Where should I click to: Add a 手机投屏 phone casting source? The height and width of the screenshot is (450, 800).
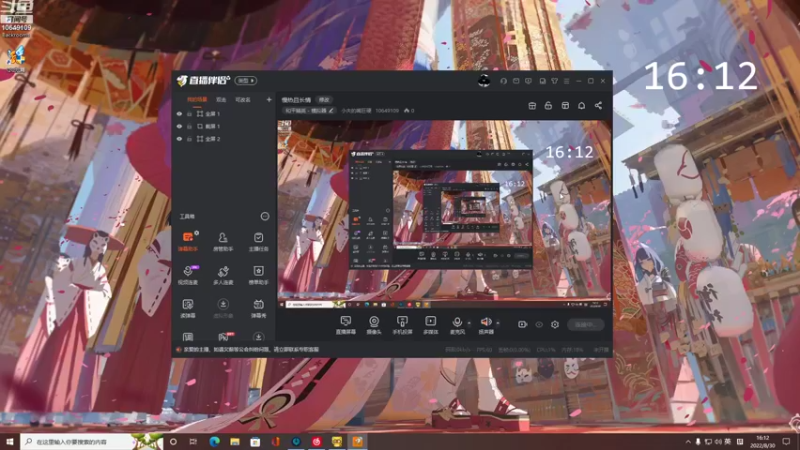402,325
